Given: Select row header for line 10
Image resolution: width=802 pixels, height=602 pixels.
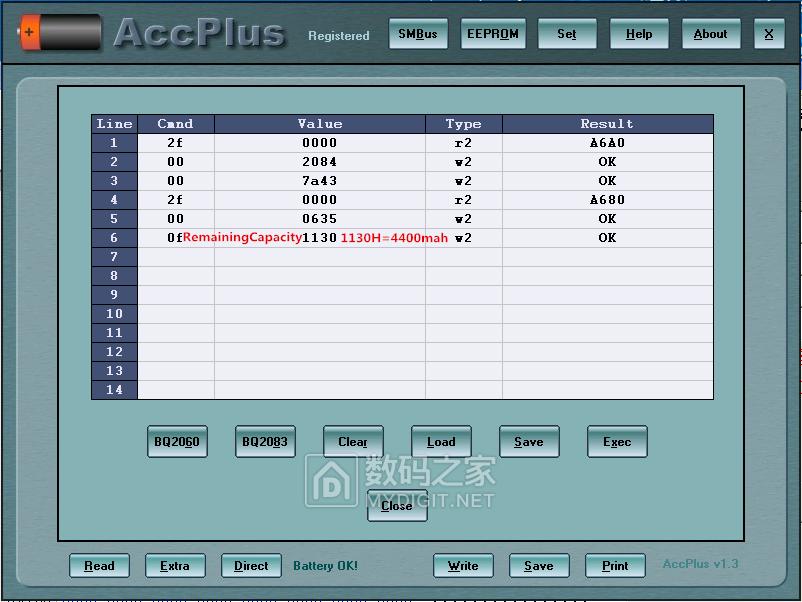Looking at the screenshot, I should tap(115, 314).
